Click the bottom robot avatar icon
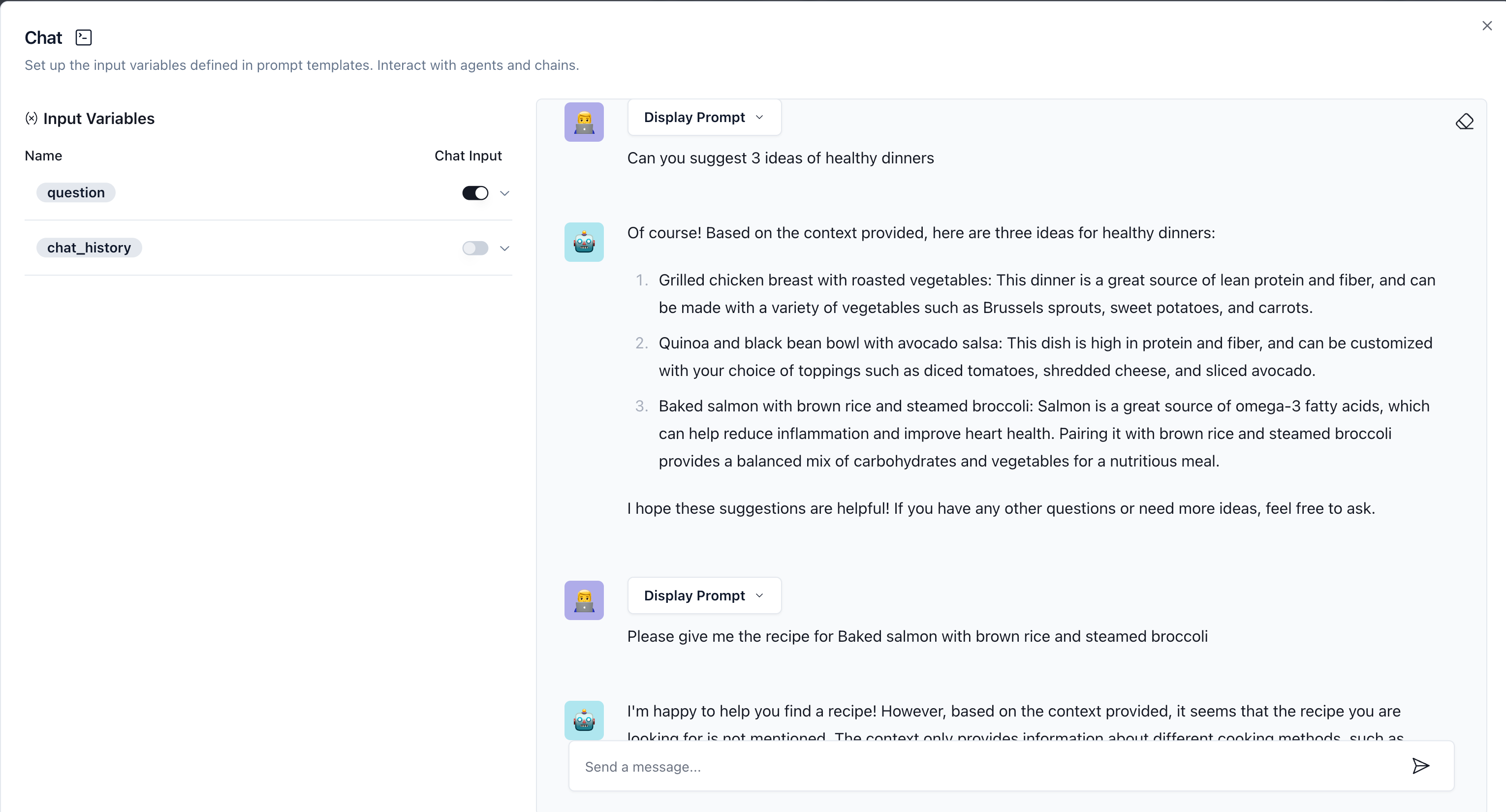 pos(584,720)
